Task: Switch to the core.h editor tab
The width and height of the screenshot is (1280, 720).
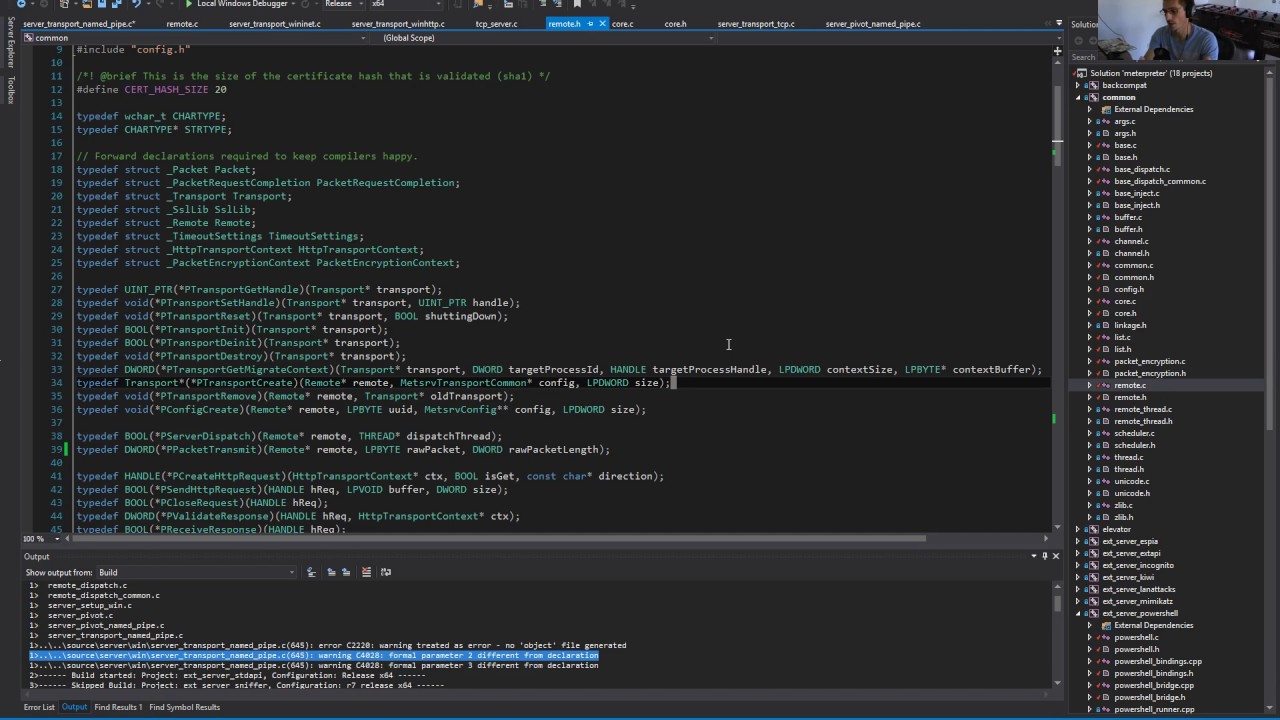Action: (x=676, y=23)
